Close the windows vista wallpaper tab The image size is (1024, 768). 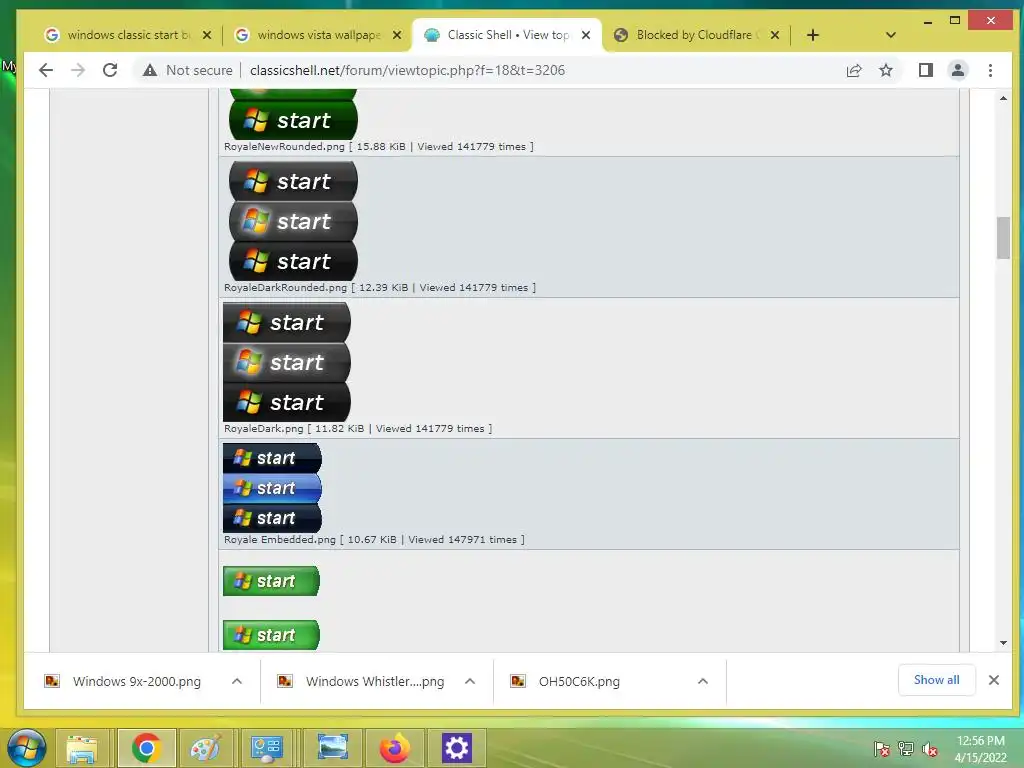click(x=396, y=35)
